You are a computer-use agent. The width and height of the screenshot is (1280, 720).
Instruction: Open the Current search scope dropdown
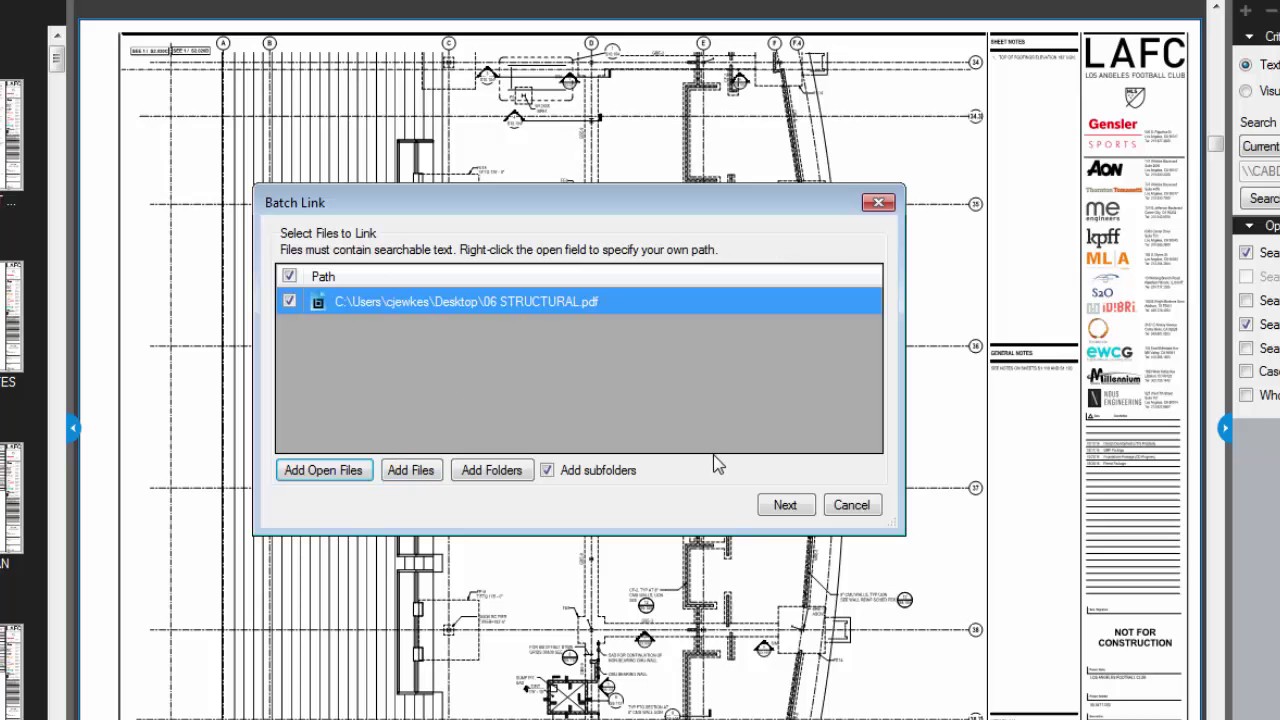(x=1260, y=146)
